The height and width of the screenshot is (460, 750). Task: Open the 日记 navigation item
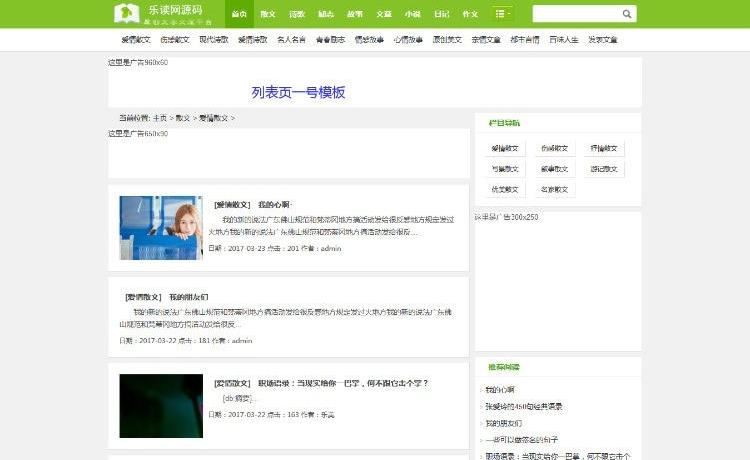441,14
